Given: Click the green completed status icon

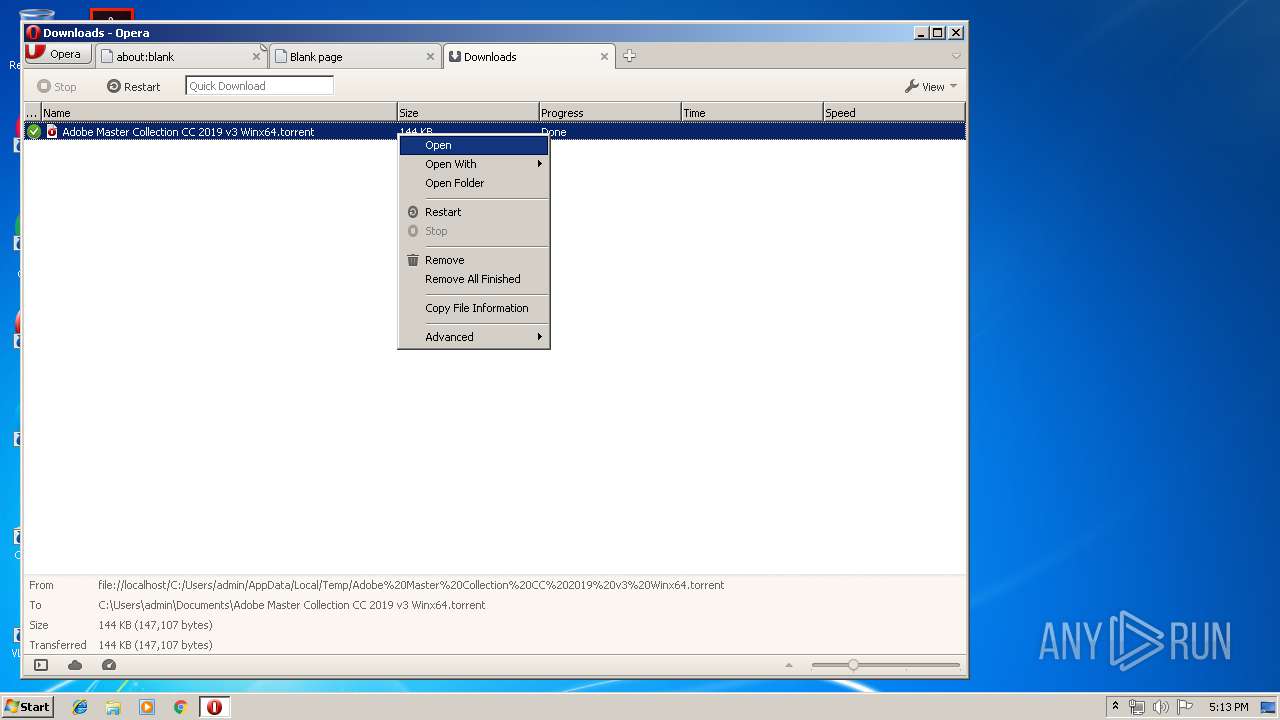Looking at the screenshot, I should tap(34, 132).
